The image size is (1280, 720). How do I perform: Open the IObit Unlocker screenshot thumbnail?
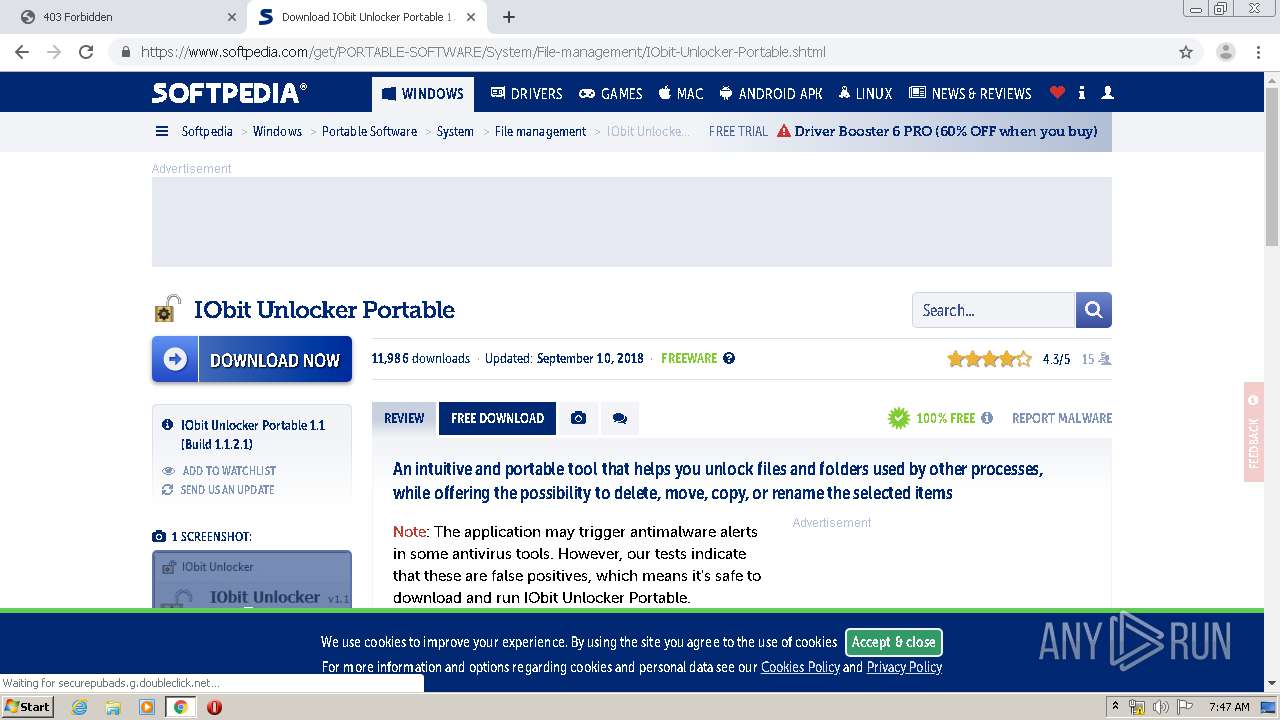pos(252,580)
